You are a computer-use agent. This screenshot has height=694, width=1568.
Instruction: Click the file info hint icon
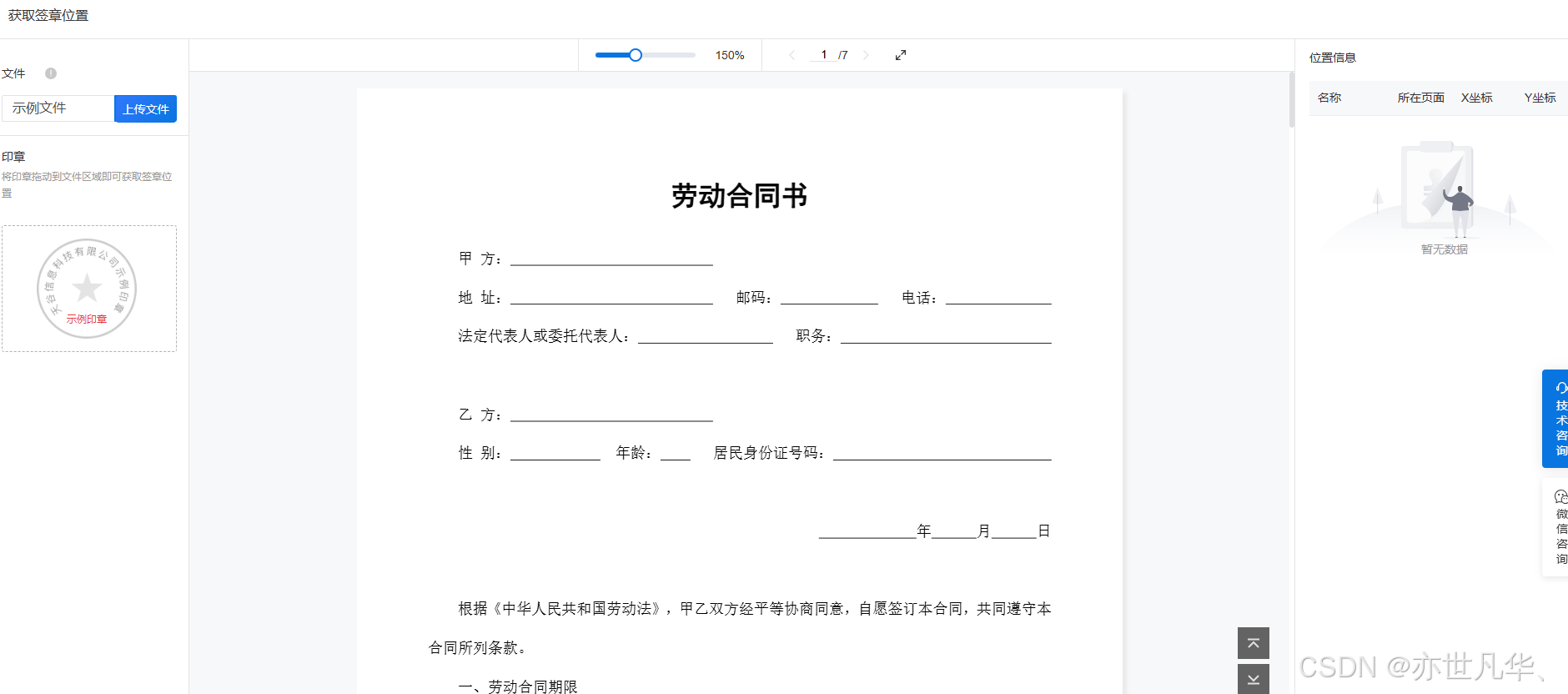51,73
